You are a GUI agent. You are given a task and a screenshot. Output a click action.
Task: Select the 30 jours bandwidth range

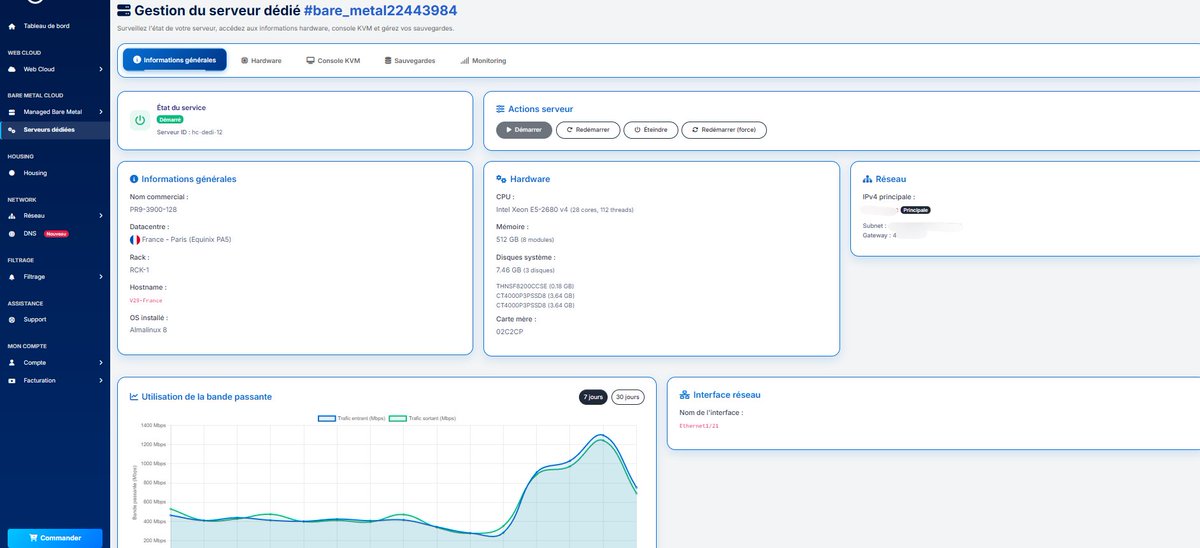click(628, 397)
